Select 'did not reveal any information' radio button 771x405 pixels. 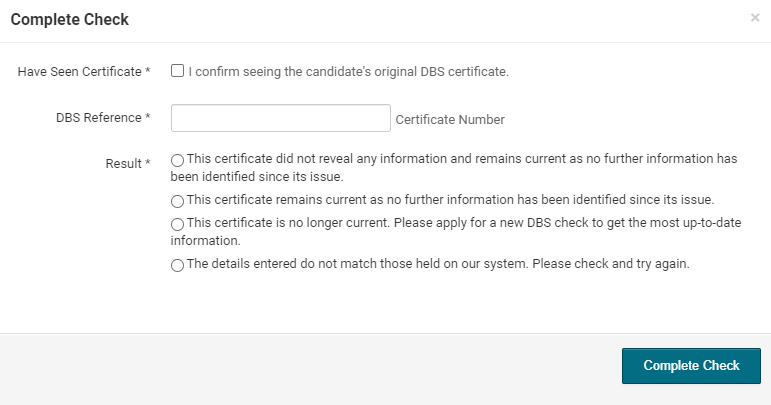click(x=177, y=160)
